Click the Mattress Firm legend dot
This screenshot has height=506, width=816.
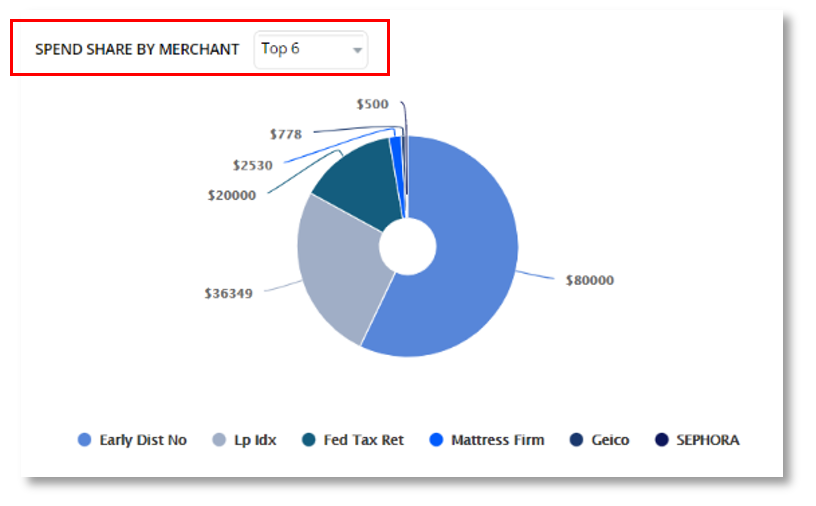click(x=435, y=440)
